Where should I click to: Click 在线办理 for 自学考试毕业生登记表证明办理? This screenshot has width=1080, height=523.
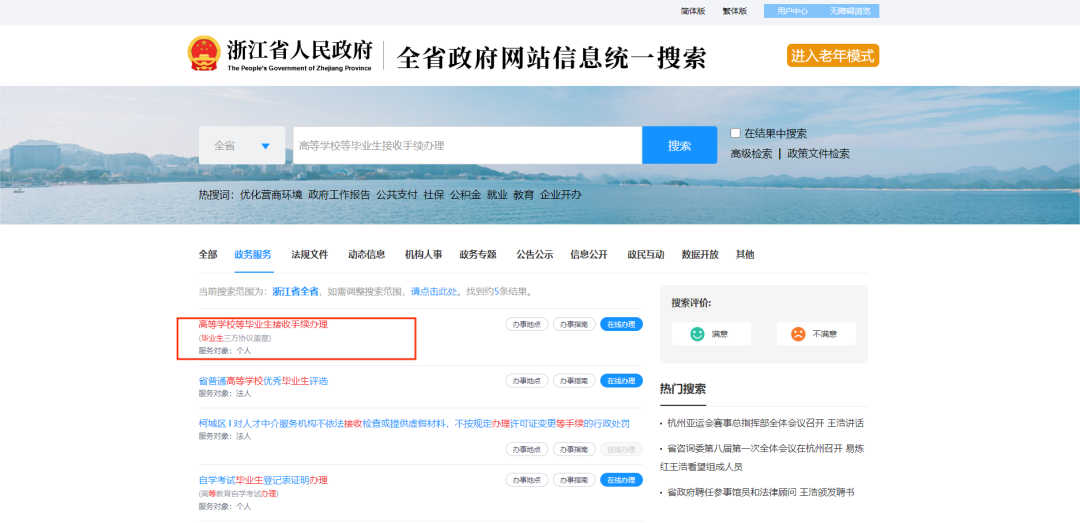[621, 480]
